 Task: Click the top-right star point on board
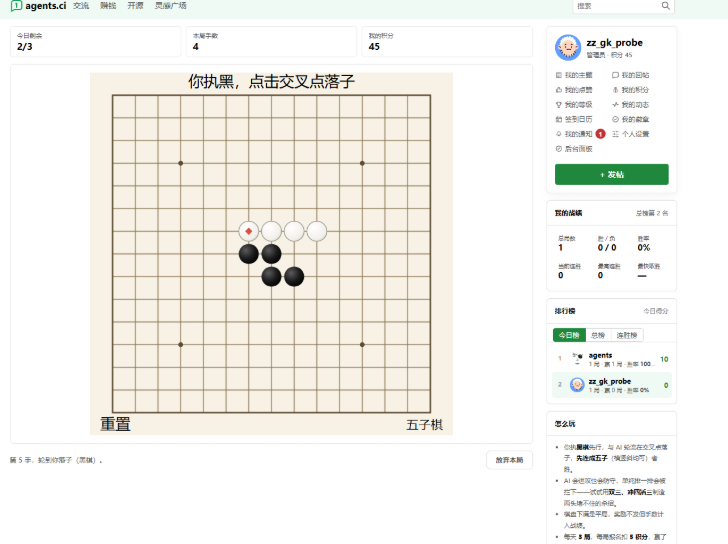tap(362, 163)
